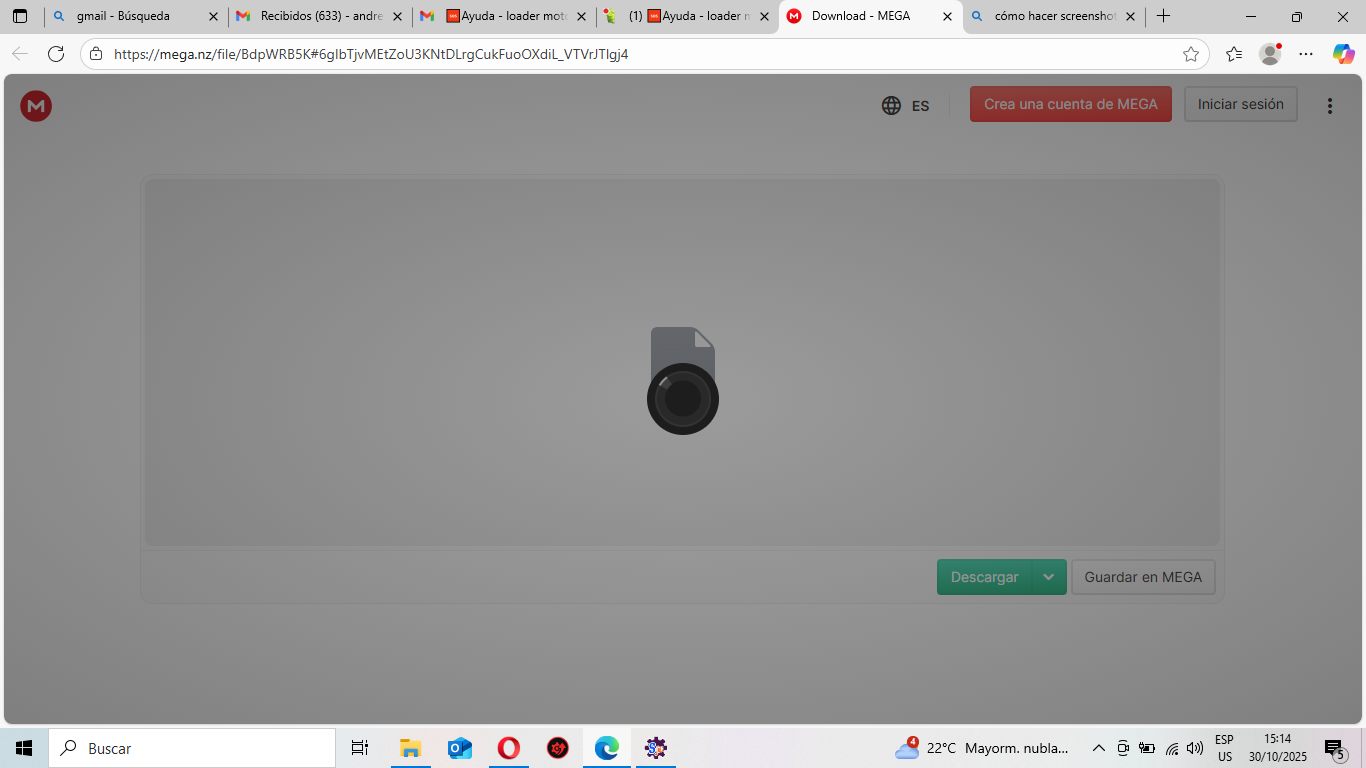Open the language selector globe icon
1366x768 pixels.
[891, 105]
